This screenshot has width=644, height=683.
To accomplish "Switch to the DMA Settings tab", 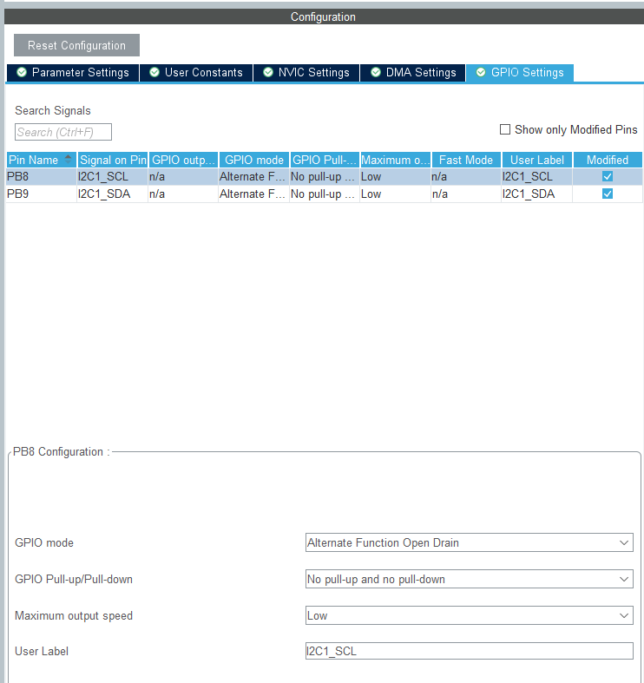I will pos(413,73).
